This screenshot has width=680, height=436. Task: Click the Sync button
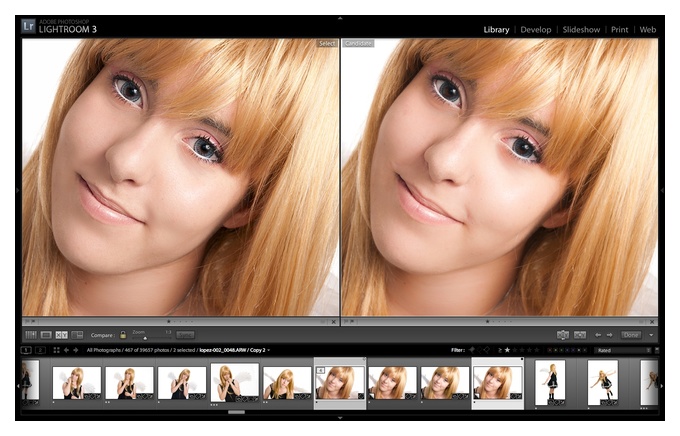(185, 335)
